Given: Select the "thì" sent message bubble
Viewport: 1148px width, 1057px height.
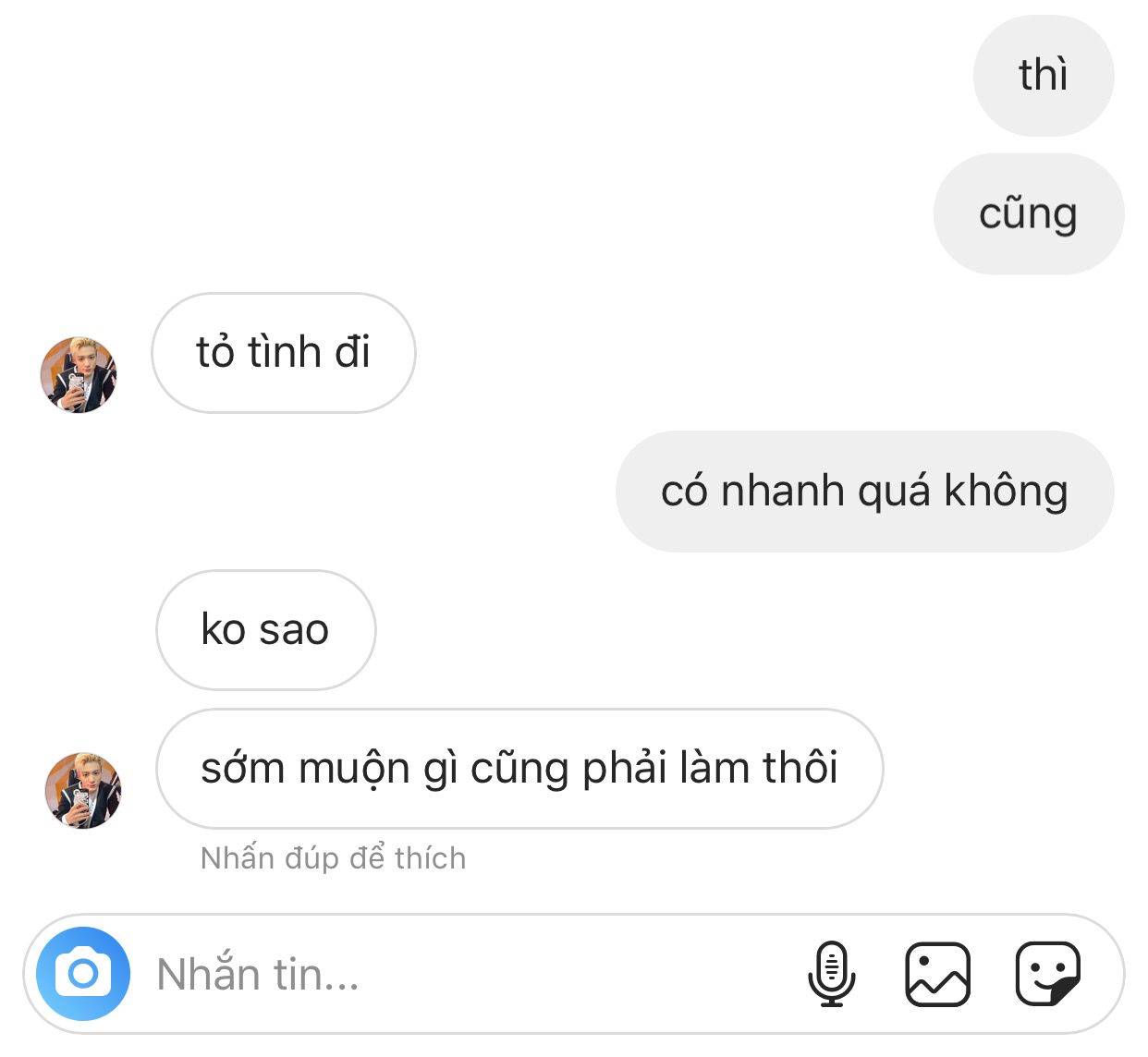Looking at the screenshot, I should (x=1044, y=76).
